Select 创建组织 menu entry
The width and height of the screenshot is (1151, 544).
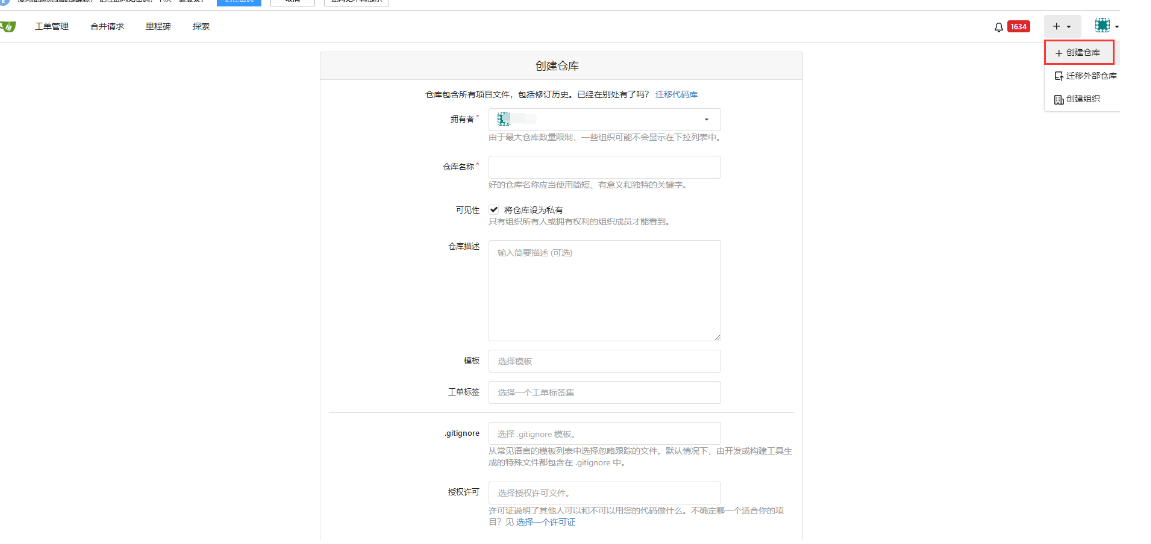point(1077,99)
